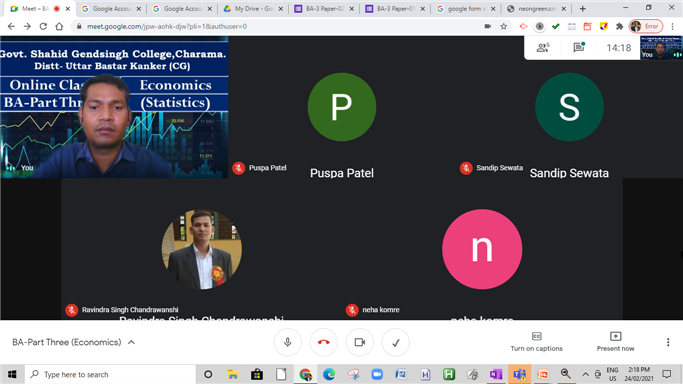Open Microsoft Store from taskbar
This screenshot has height=384, width=683.
(257, 374)
